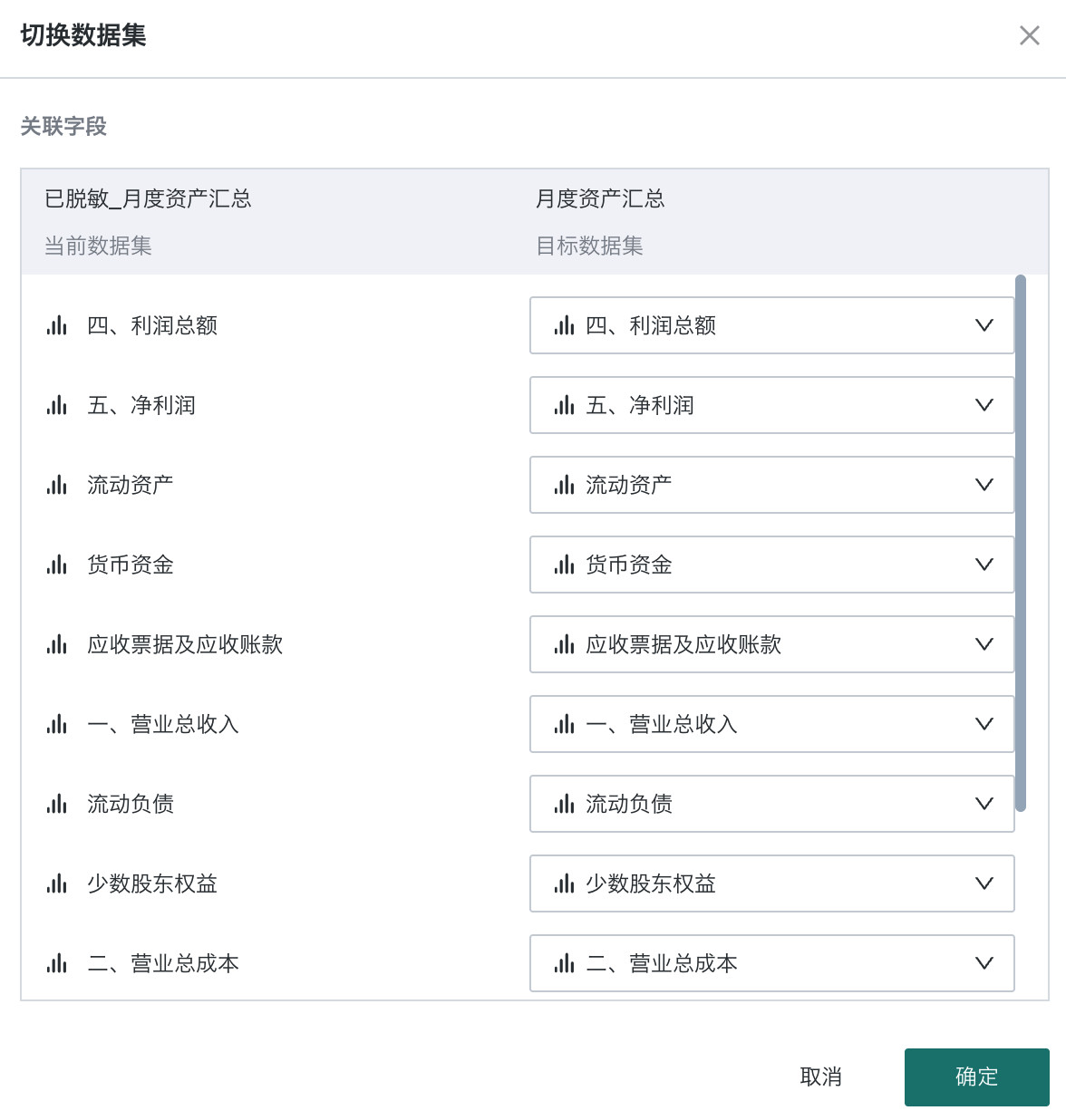Click the measure icon inside the 二、营业总成本 dropdown
This screenshot has height=1120, width=1066.
(x=565, y=963)
